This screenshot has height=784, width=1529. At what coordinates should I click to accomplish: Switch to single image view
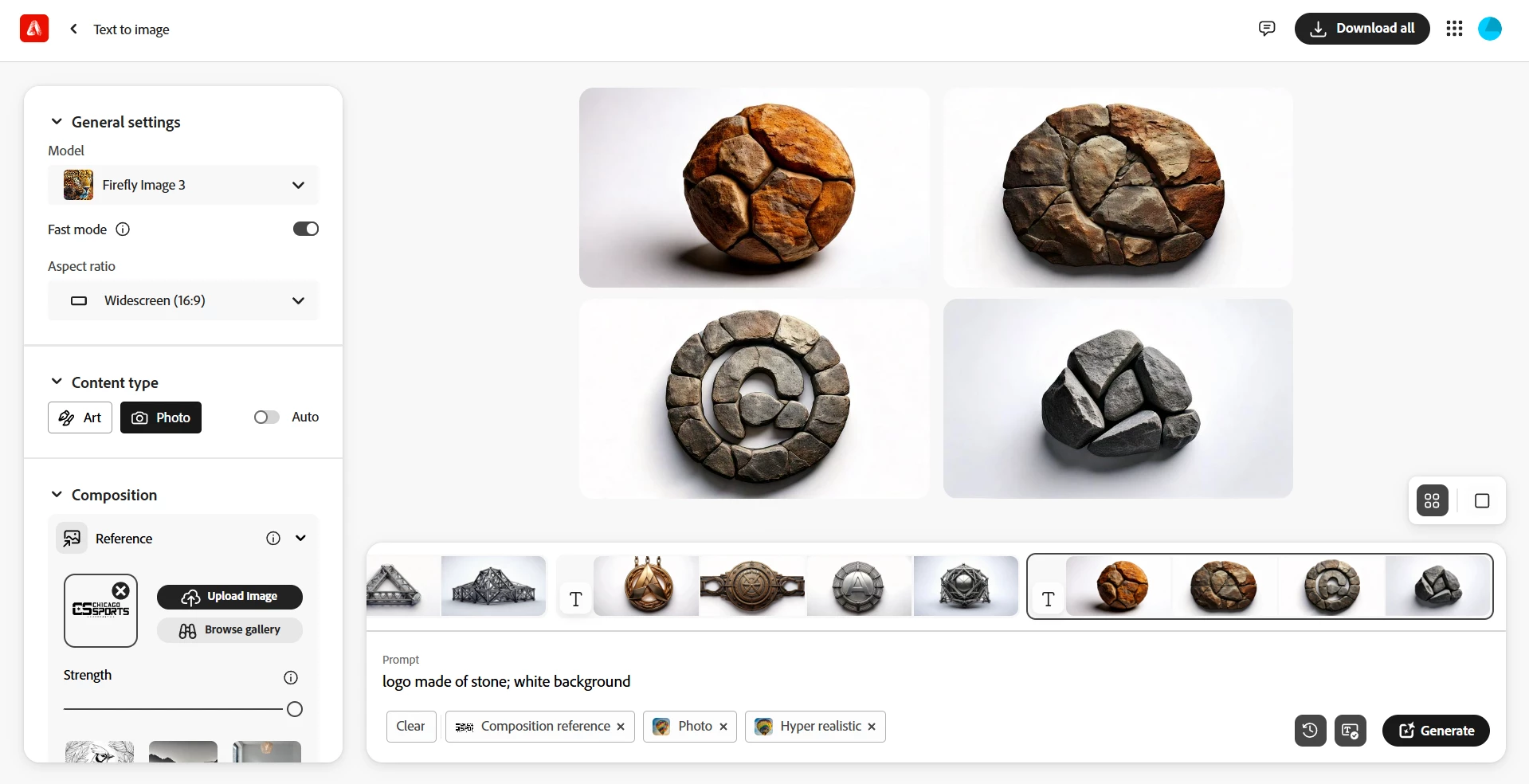pos(1482,501)
